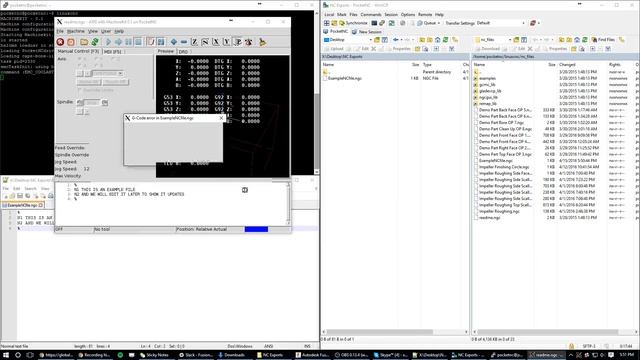Click Upload button in local panel
This screenshot has width=640, height=360.
click(x=334, y=49)
